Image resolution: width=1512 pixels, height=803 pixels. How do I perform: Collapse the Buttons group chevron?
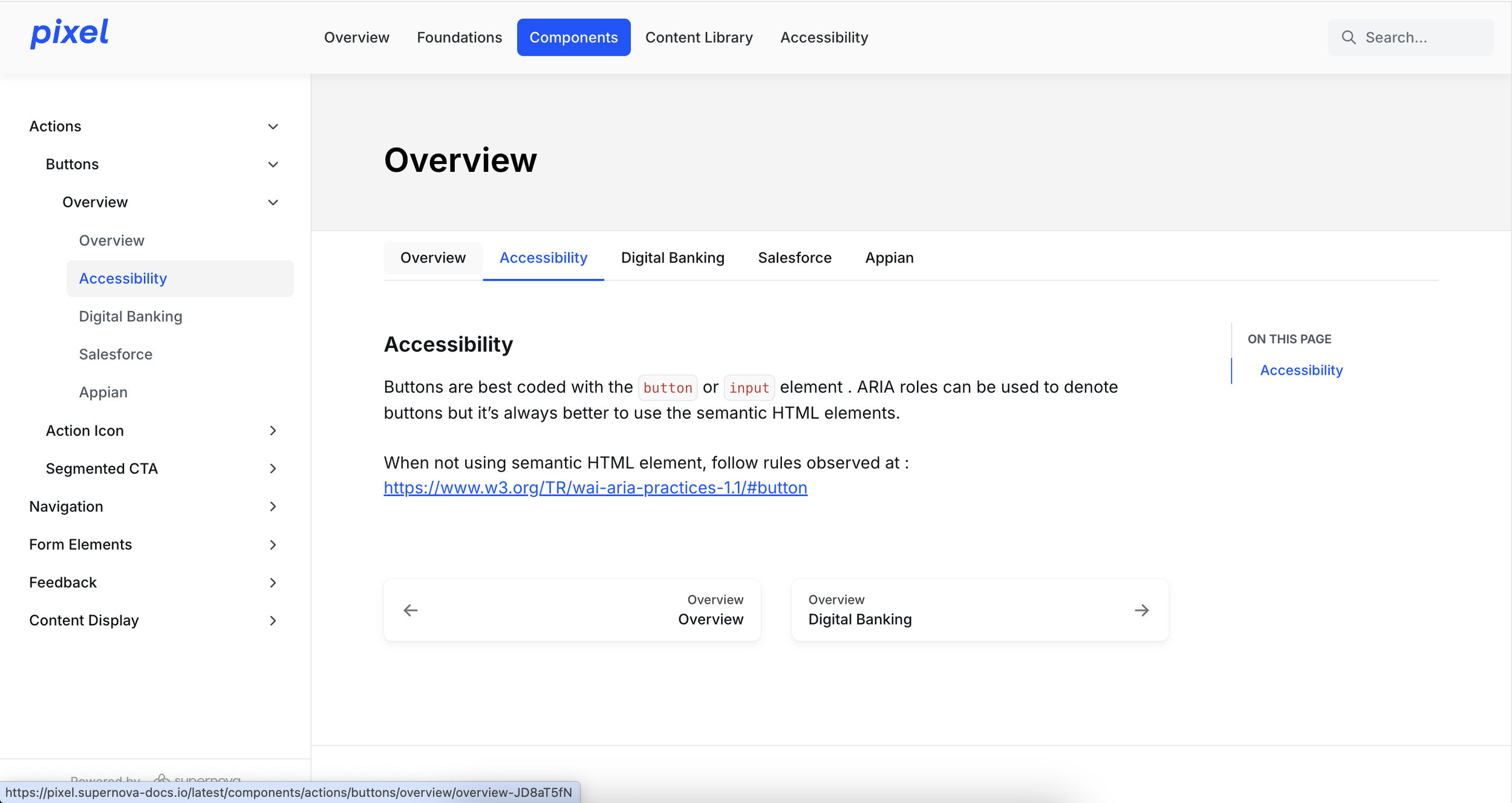click(x=273, y=165)
